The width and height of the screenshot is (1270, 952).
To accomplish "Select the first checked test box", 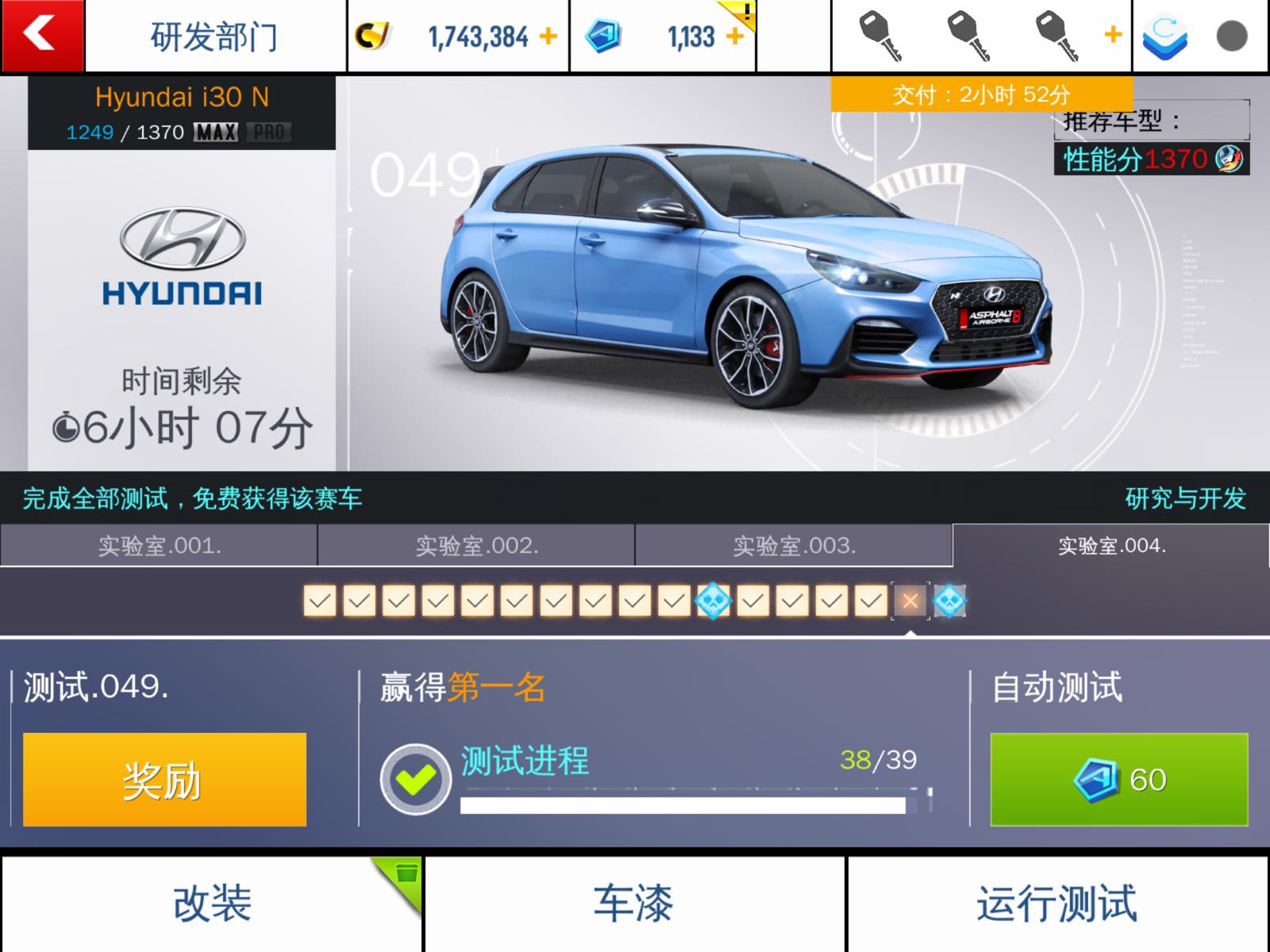I will click(x=320, y=601).
